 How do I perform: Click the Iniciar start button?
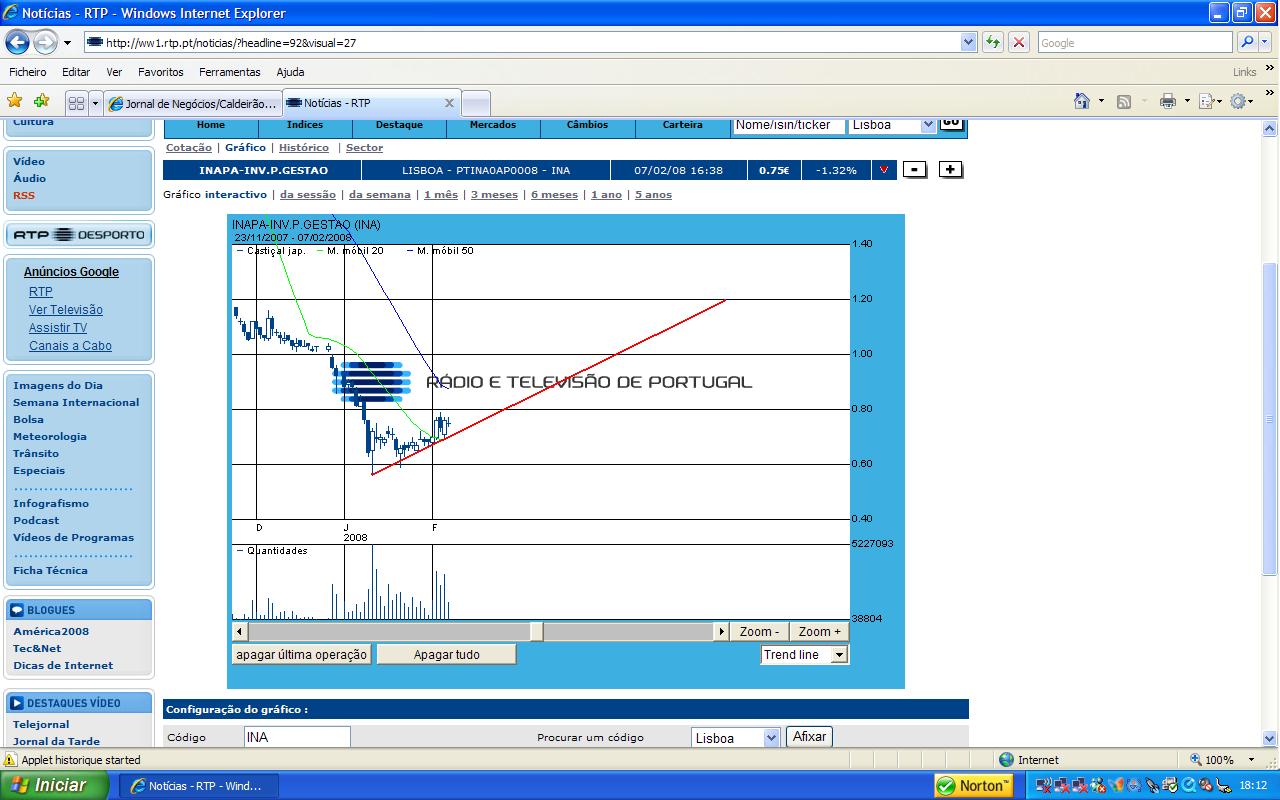(x=53, y=785)
